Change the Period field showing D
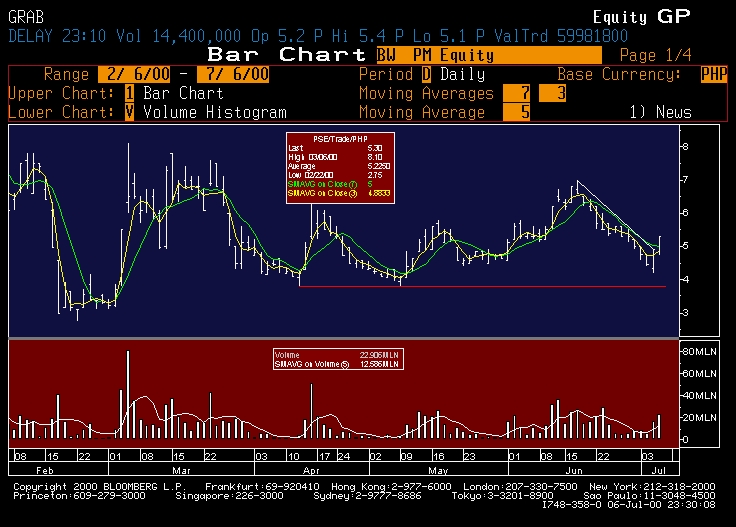The width and height of the screenshot is (736, 527). [426, 75]
